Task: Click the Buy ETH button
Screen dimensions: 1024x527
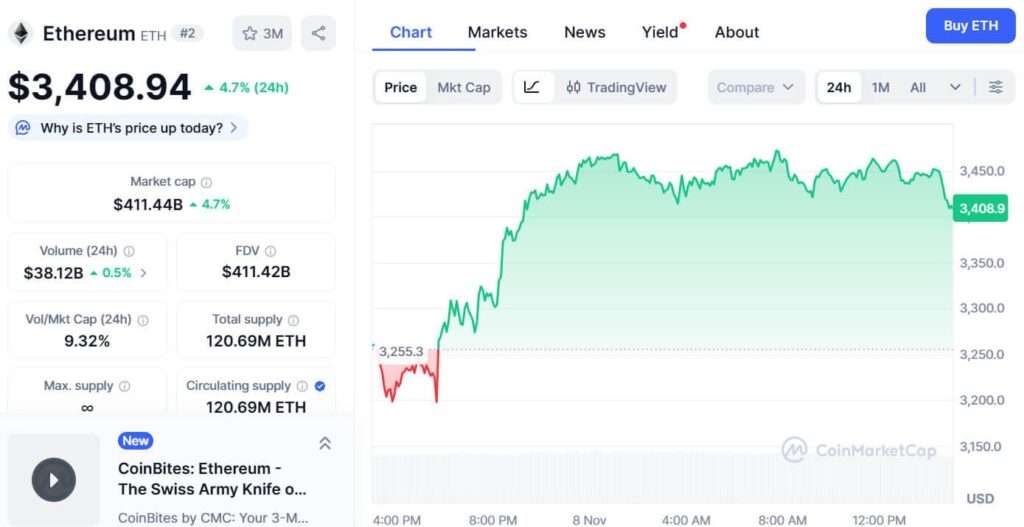Action: click(x=970, y=26)
